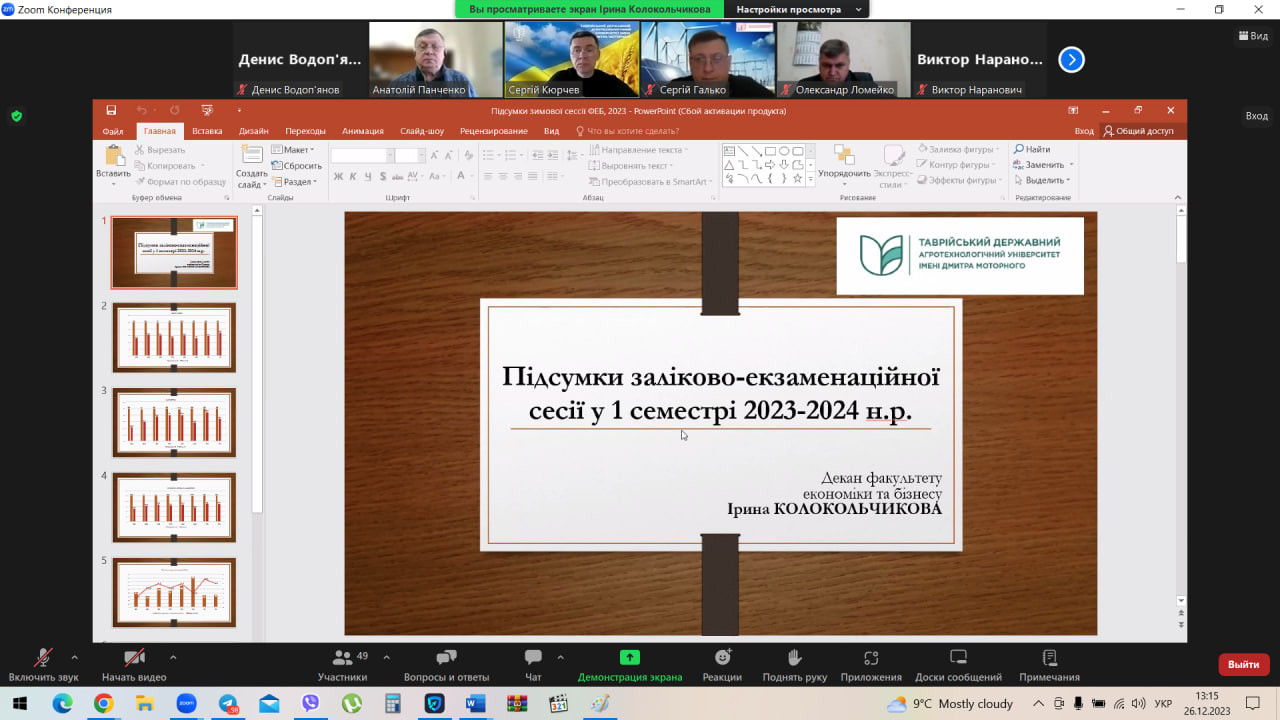Image resolution: width=1280 pixels, height=720 pixels.
Task: Expand video options arrow beside Начать видео
Action: pos(173,657)
